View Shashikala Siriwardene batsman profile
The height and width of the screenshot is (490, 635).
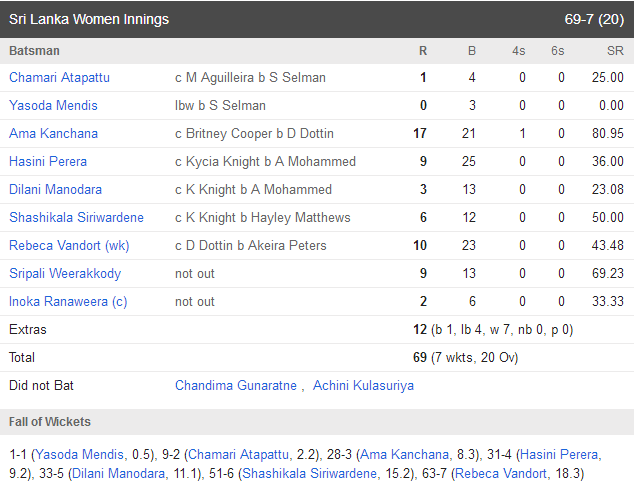tap(76, 217)
